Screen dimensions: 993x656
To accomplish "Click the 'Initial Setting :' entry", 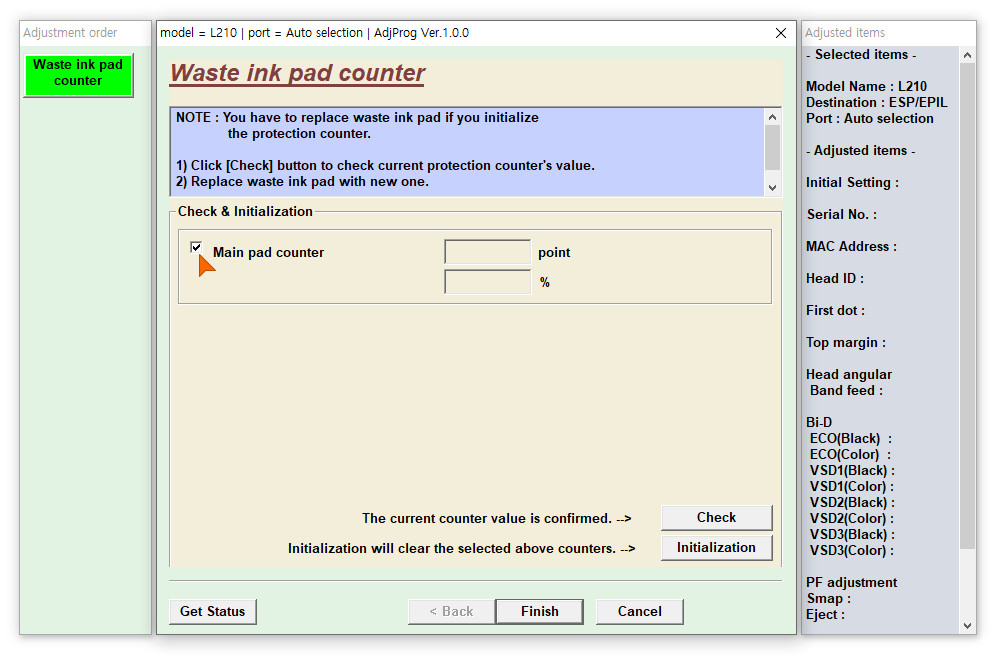I will click(x=852, y=182).
